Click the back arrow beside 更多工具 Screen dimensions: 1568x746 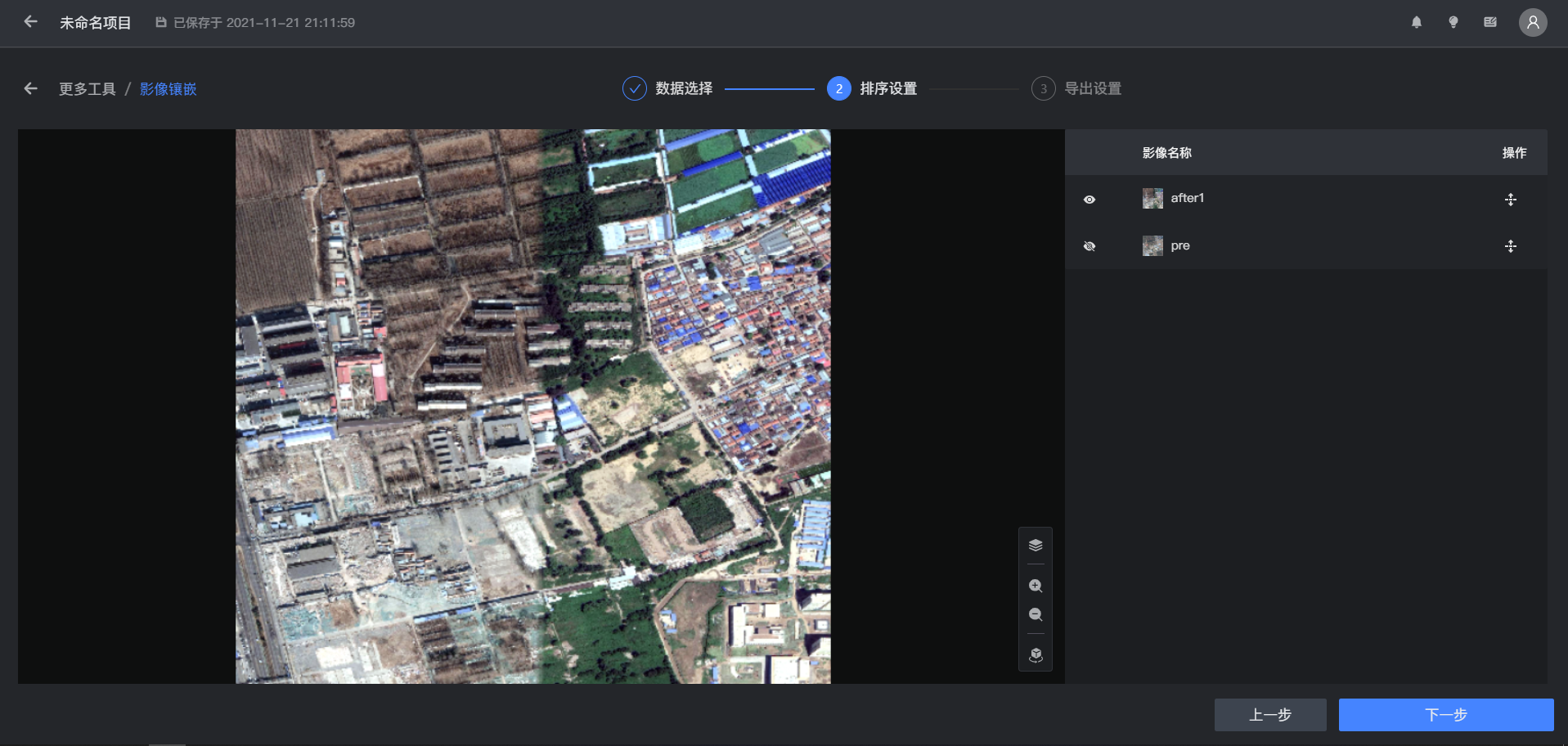31,88
